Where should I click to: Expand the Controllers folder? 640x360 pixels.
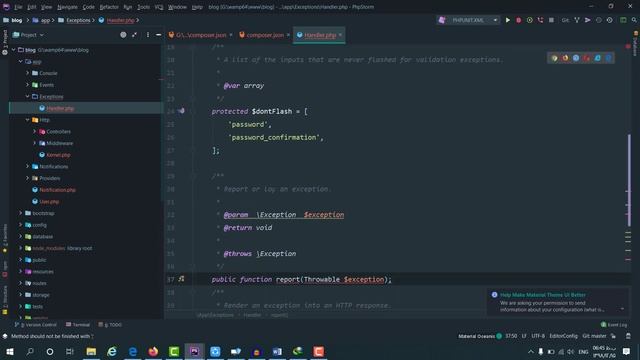pos(35,131)
